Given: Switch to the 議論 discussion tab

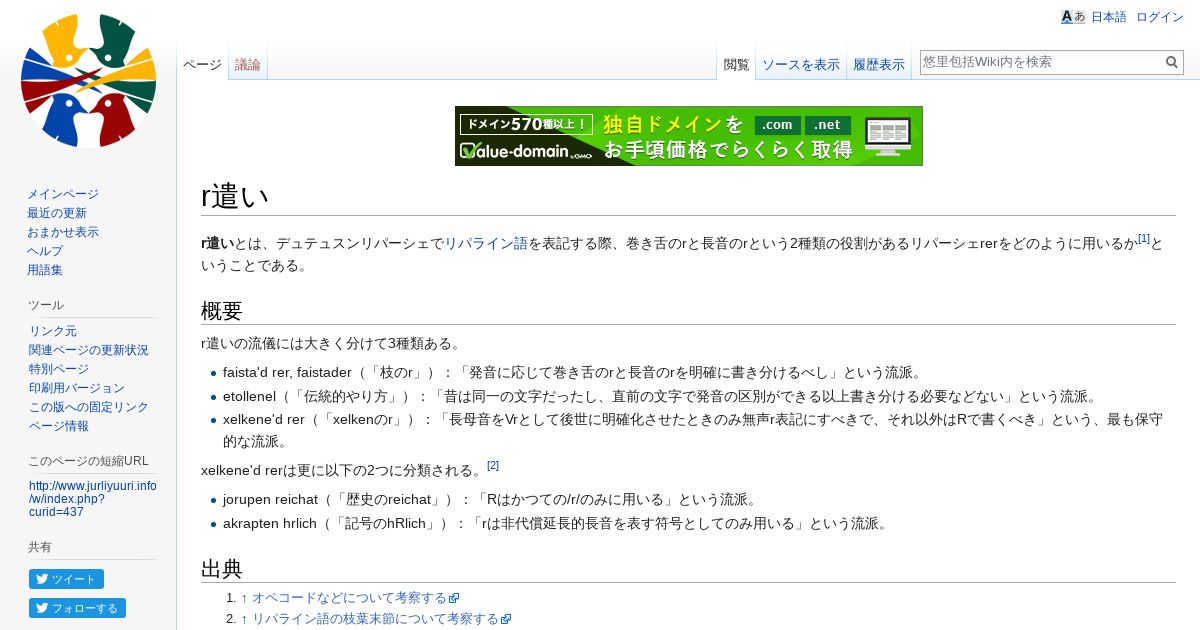Looking at the screenshot, I should click(248, 64).
